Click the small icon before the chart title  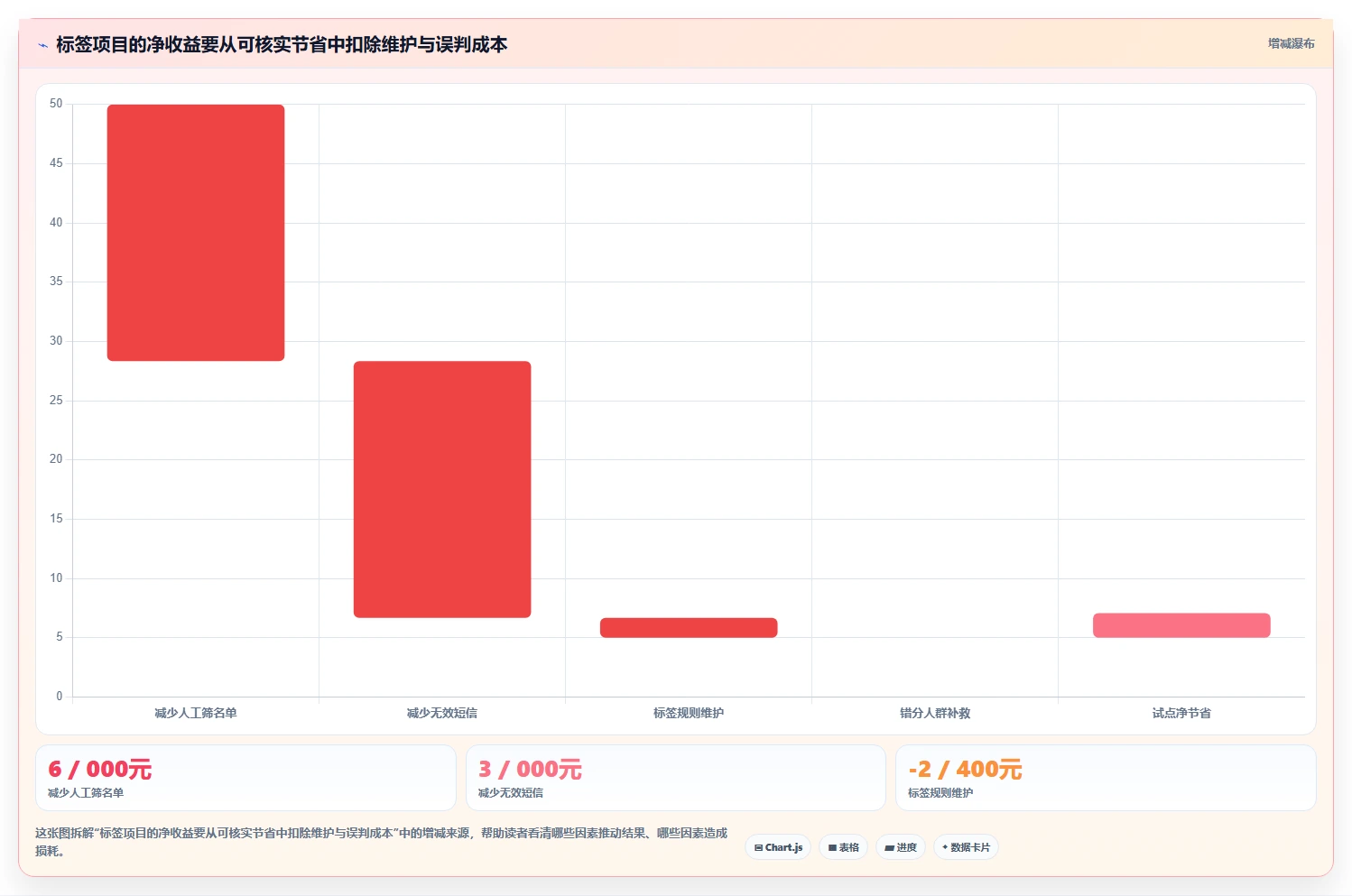tap(42, 45)
